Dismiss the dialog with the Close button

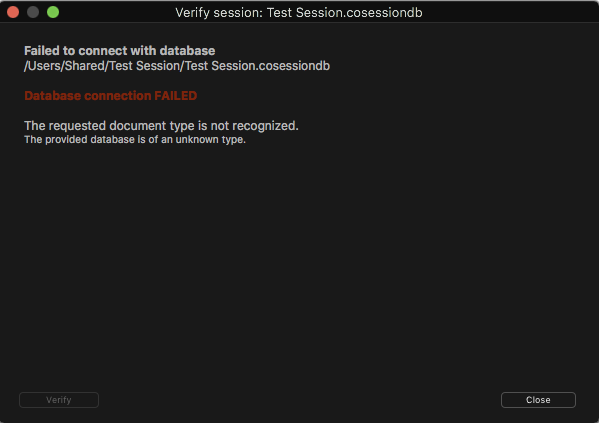click(x=538, y=400)
